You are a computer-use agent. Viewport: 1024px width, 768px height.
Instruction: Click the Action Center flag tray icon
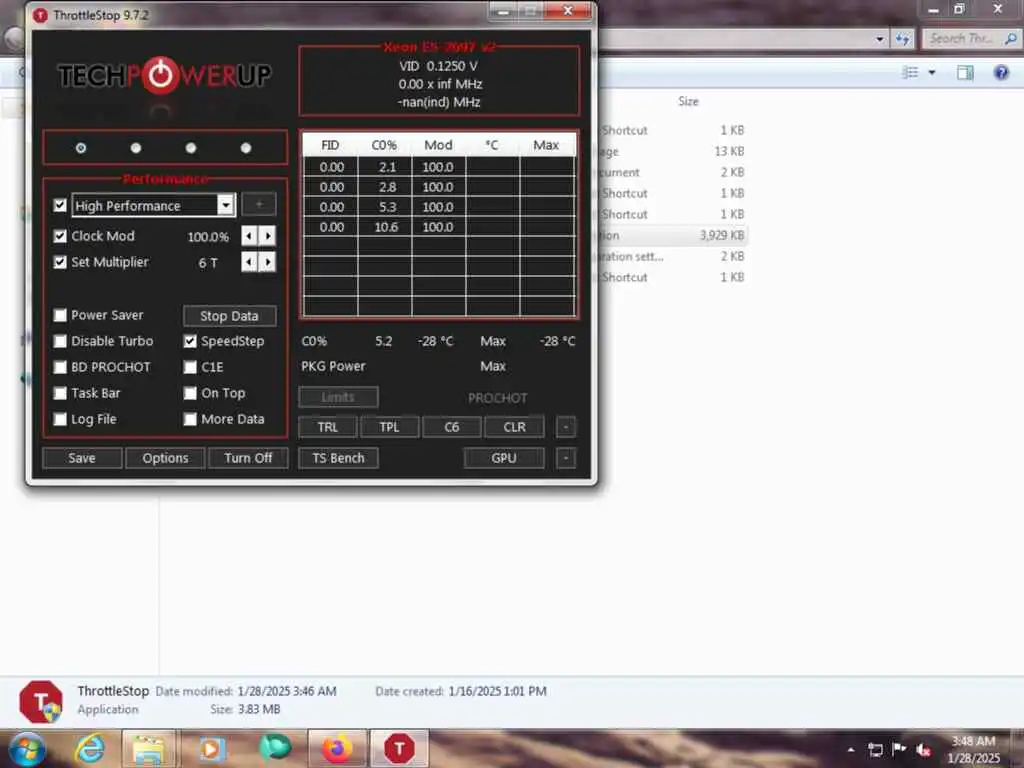tap(899, 750)
